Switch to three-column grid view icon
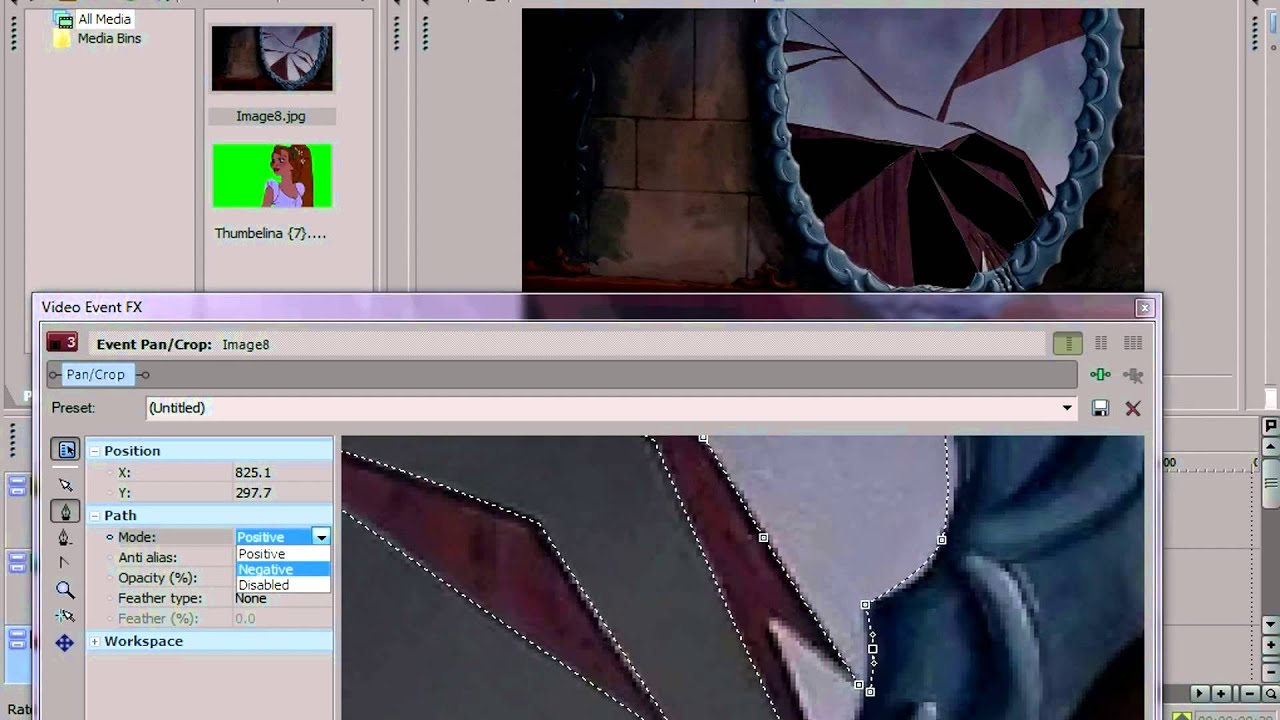This screenshot has height=720, width=1280. click(1133, 343)
